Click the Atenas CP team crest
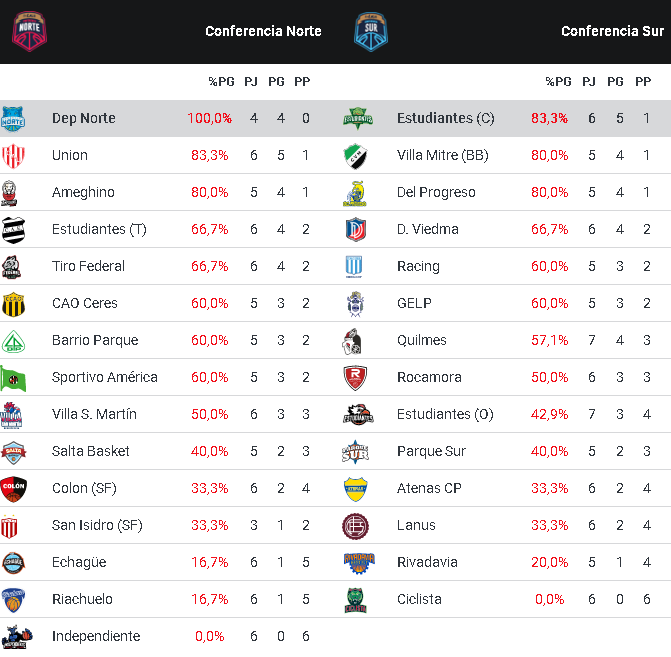This screenshot has height=657, width=671. [x=356, y=488]
